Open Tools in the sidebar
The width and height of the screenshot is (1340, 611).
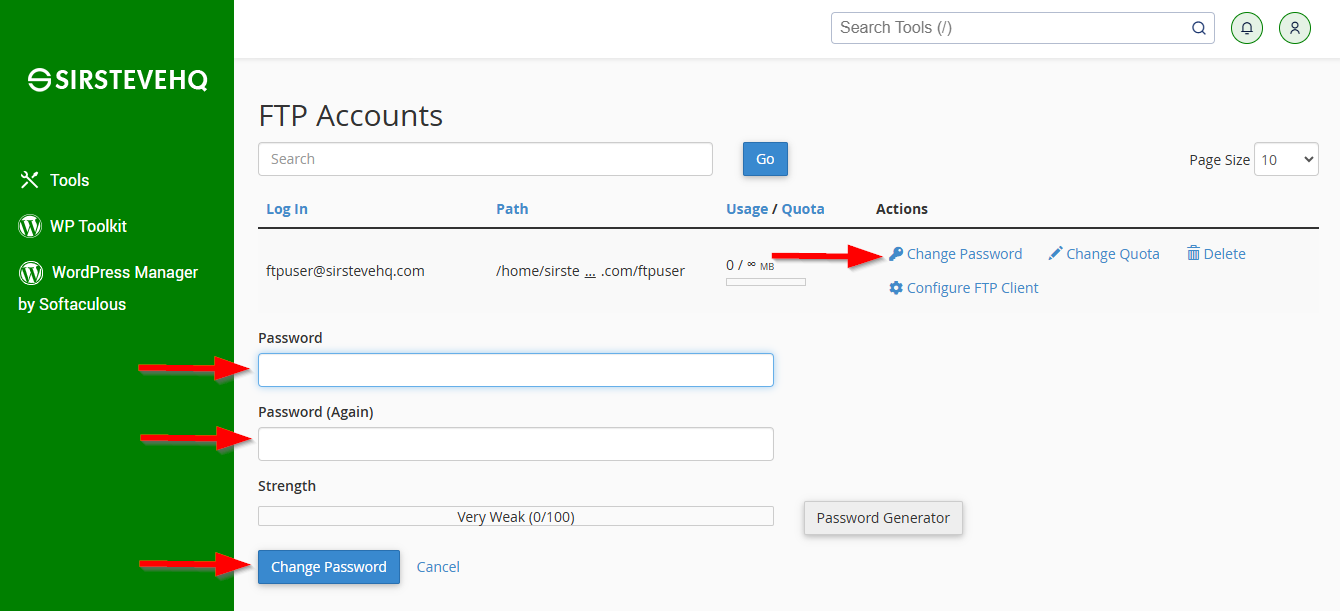69,180
